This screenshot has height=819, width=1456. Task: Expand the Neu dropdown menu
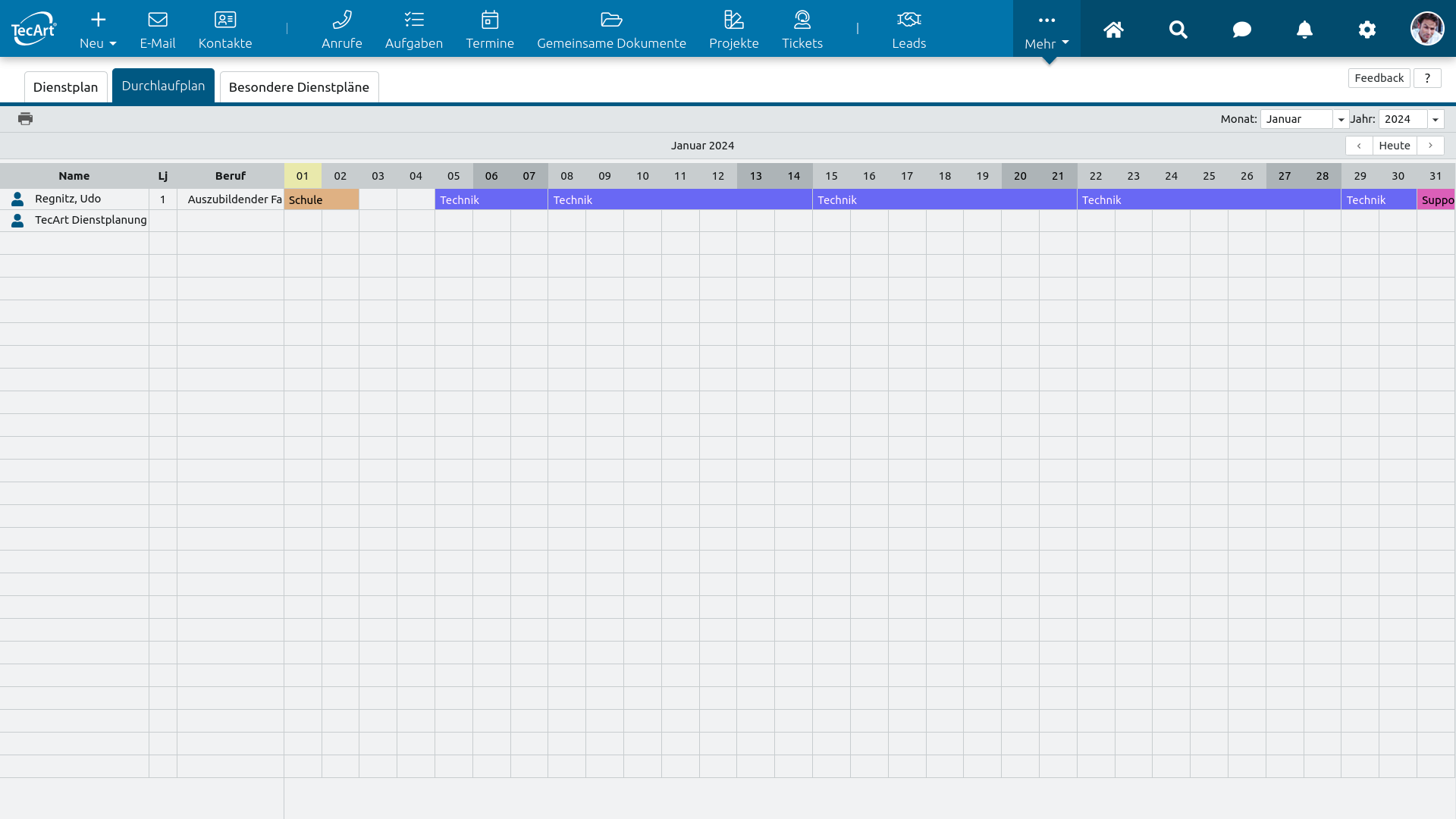tap(98, 30)
